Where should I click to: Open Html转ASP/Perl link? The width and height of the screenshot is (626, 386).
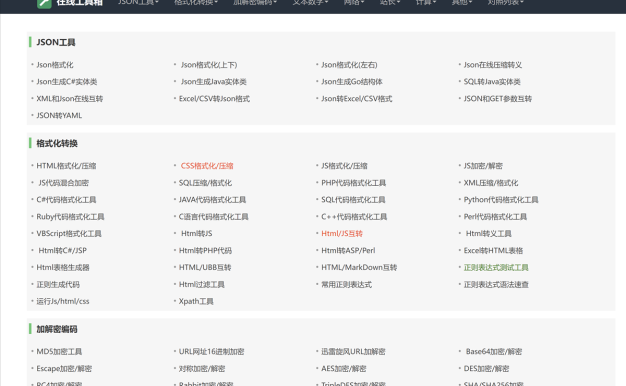(348, 251)
